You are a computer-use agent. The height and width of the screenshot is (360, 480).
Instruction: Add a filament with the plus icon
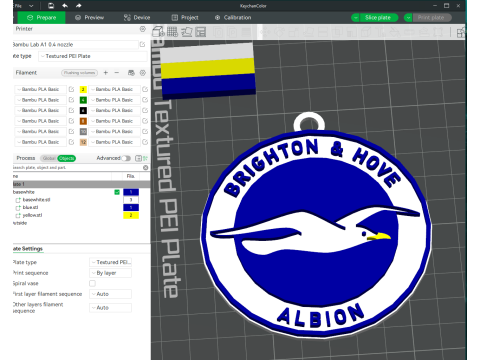[106, 72]
